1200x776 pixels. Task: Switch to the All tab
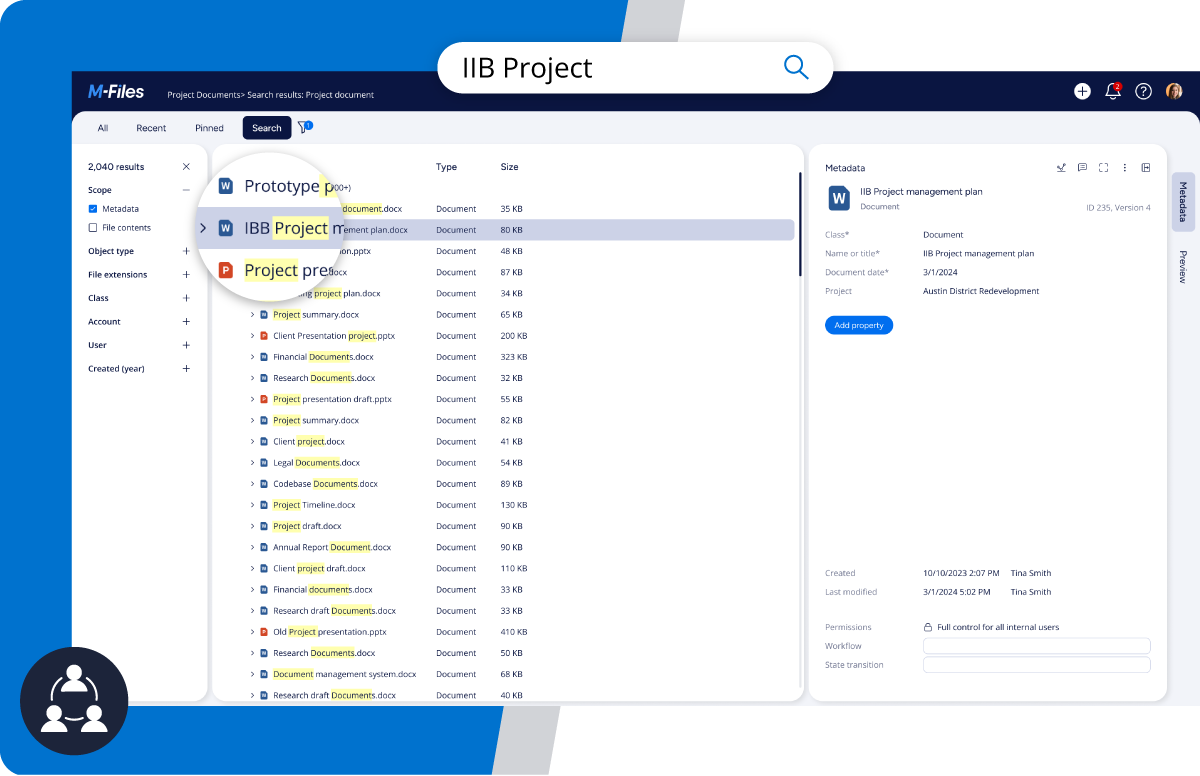tap(103, 128)
